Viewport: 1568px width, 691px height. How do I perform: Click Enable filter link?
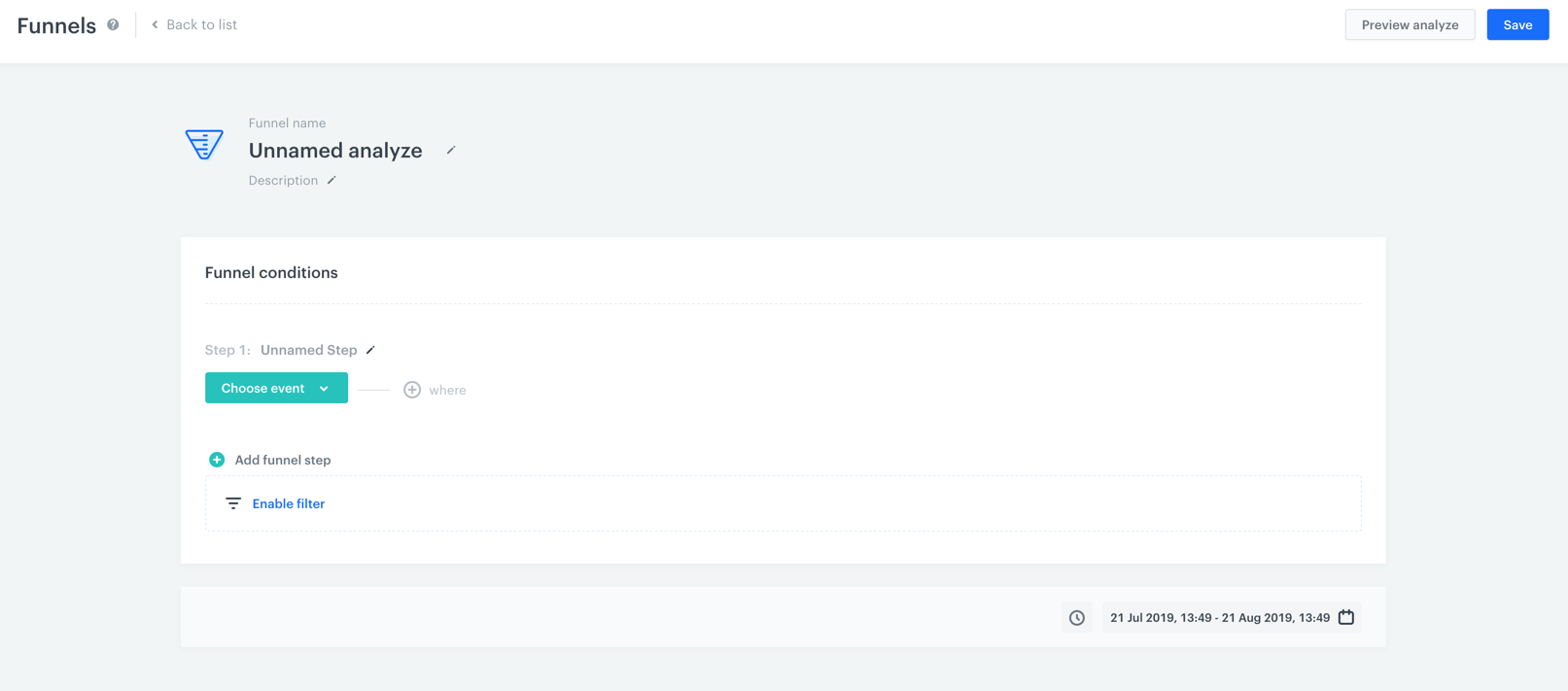(289, 503)
